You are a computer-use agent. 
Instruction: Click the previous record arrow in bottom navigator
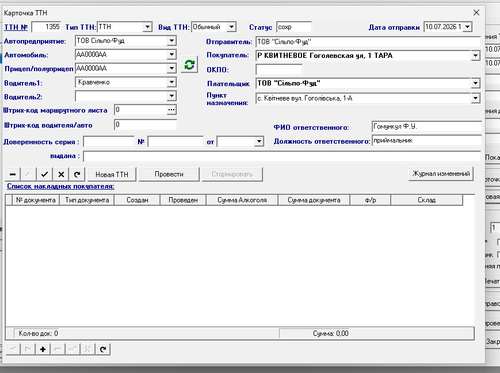tap(13, 349)
